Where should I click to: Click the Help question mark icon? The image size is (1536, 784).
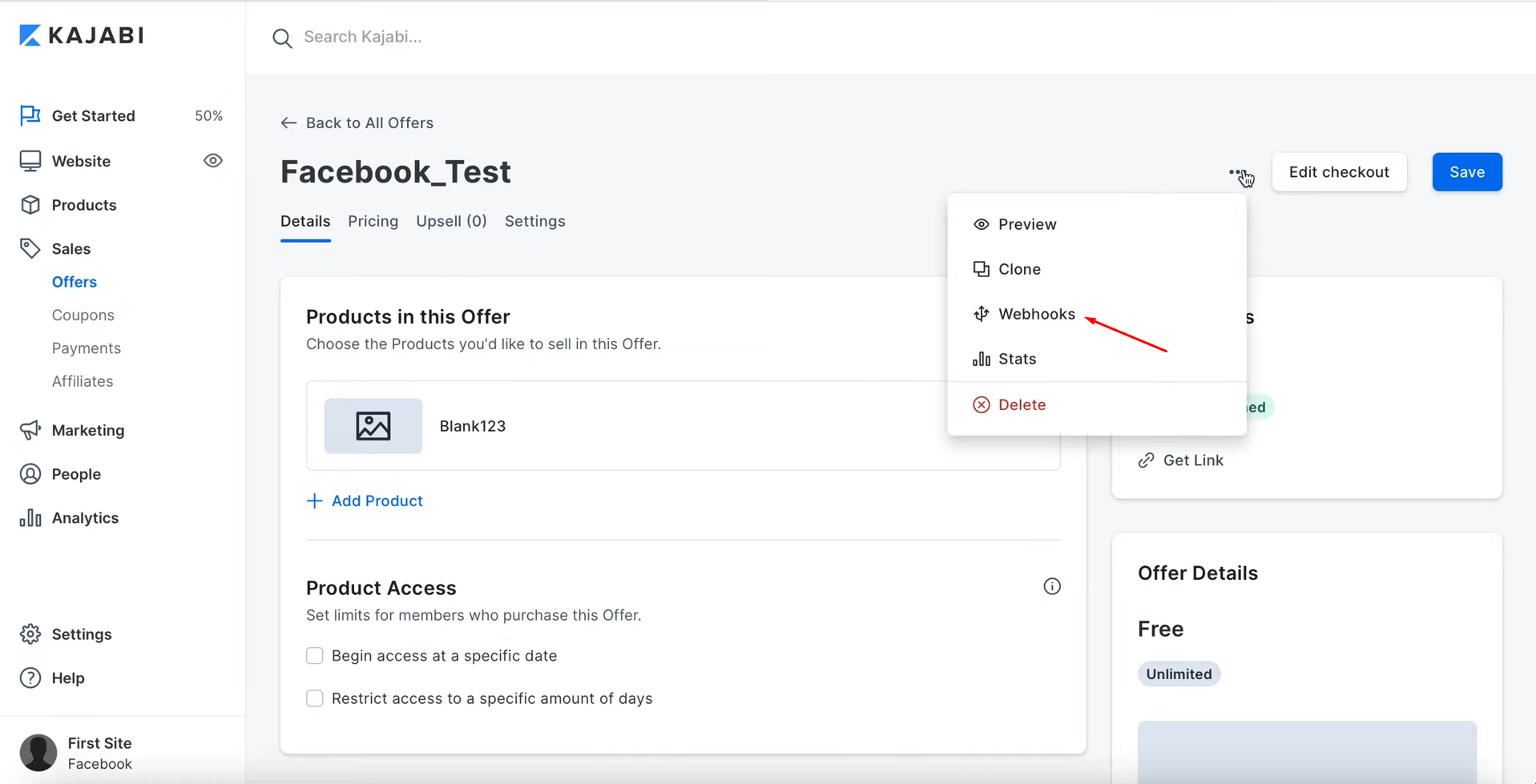point(30,678)
